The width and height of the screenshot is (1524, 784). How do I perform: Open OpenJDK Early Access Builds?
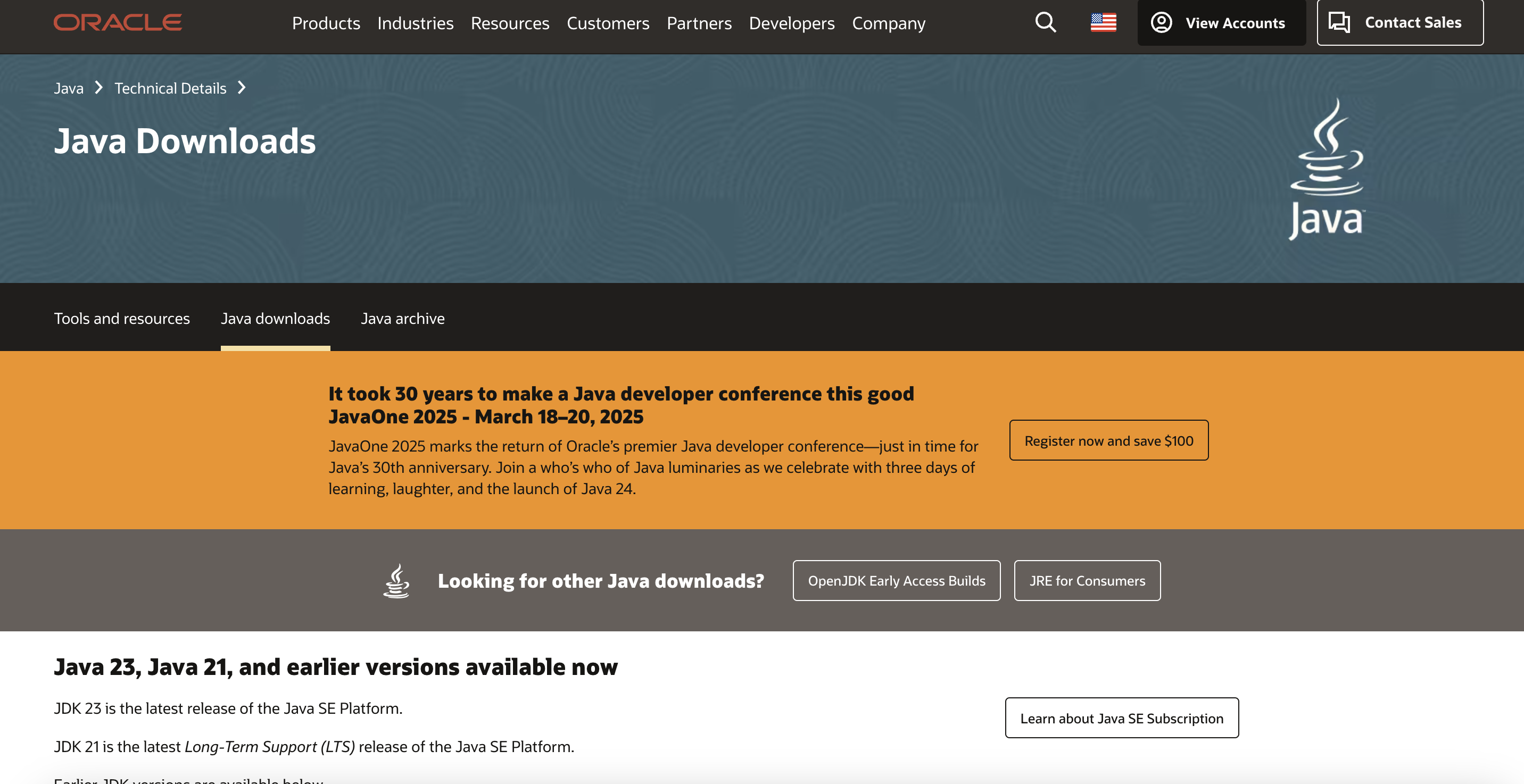(x=896, y=581)
